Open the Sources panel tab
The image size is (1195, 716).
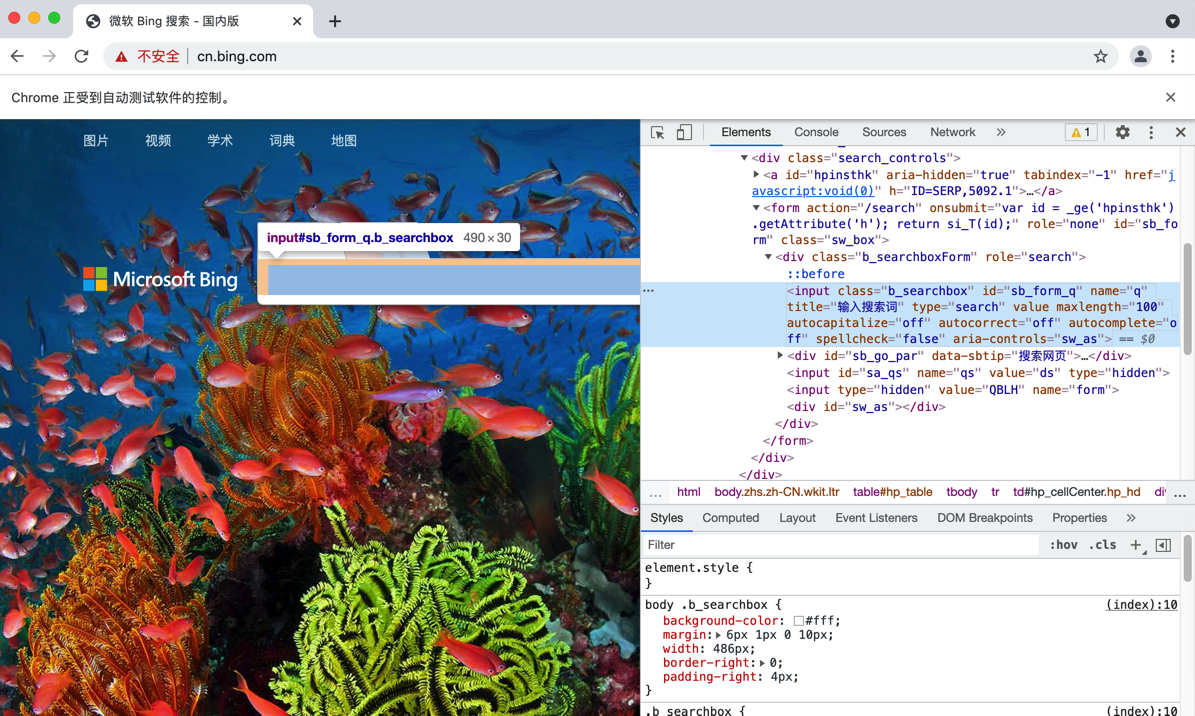coord(884,133)
